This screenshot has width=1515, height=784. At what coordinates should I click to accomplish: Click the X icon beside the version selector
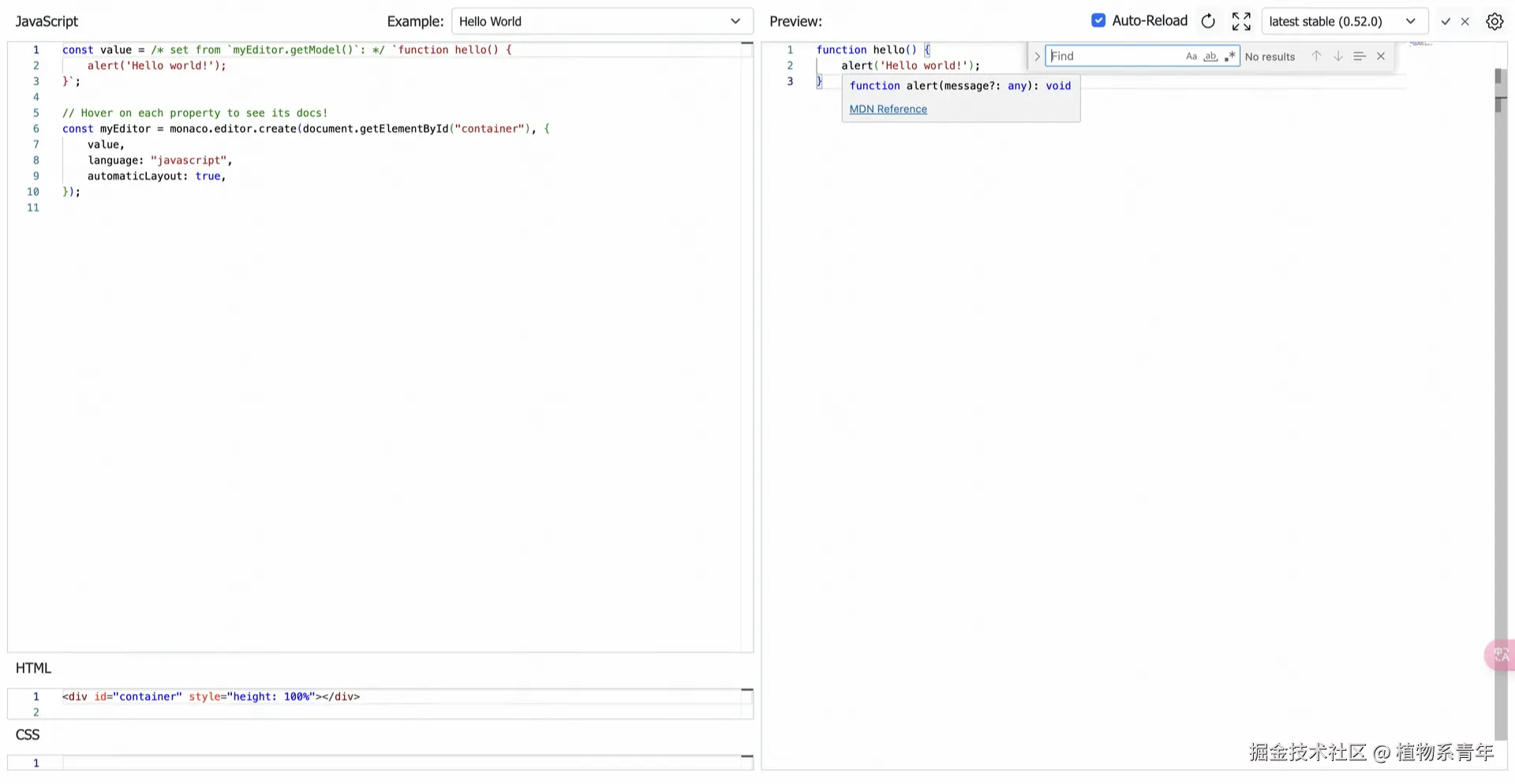coord(1465,21)
